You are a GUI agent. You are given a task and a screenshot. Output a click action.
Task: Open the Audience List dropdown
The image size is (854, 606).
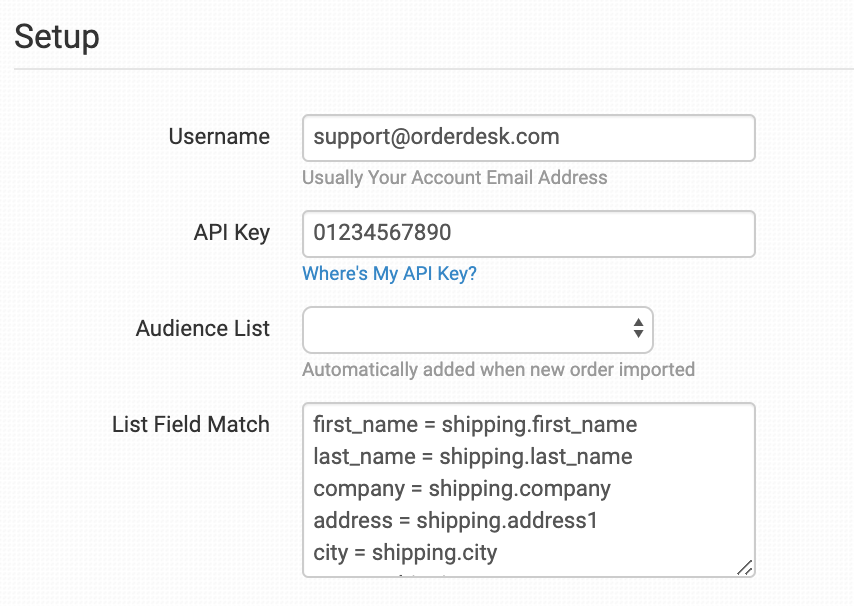[477, 329]
